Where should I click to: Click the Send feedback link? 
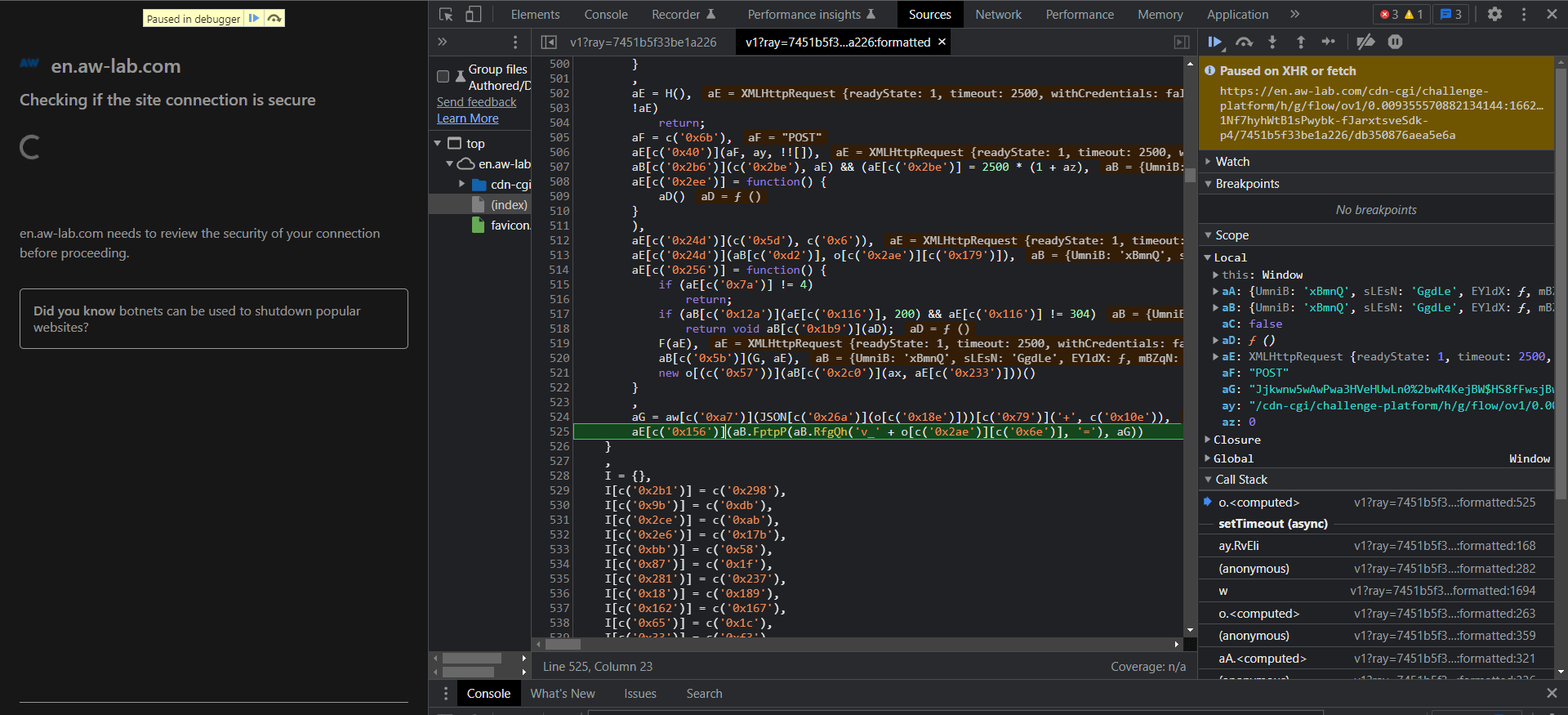[x=476, y=102]
